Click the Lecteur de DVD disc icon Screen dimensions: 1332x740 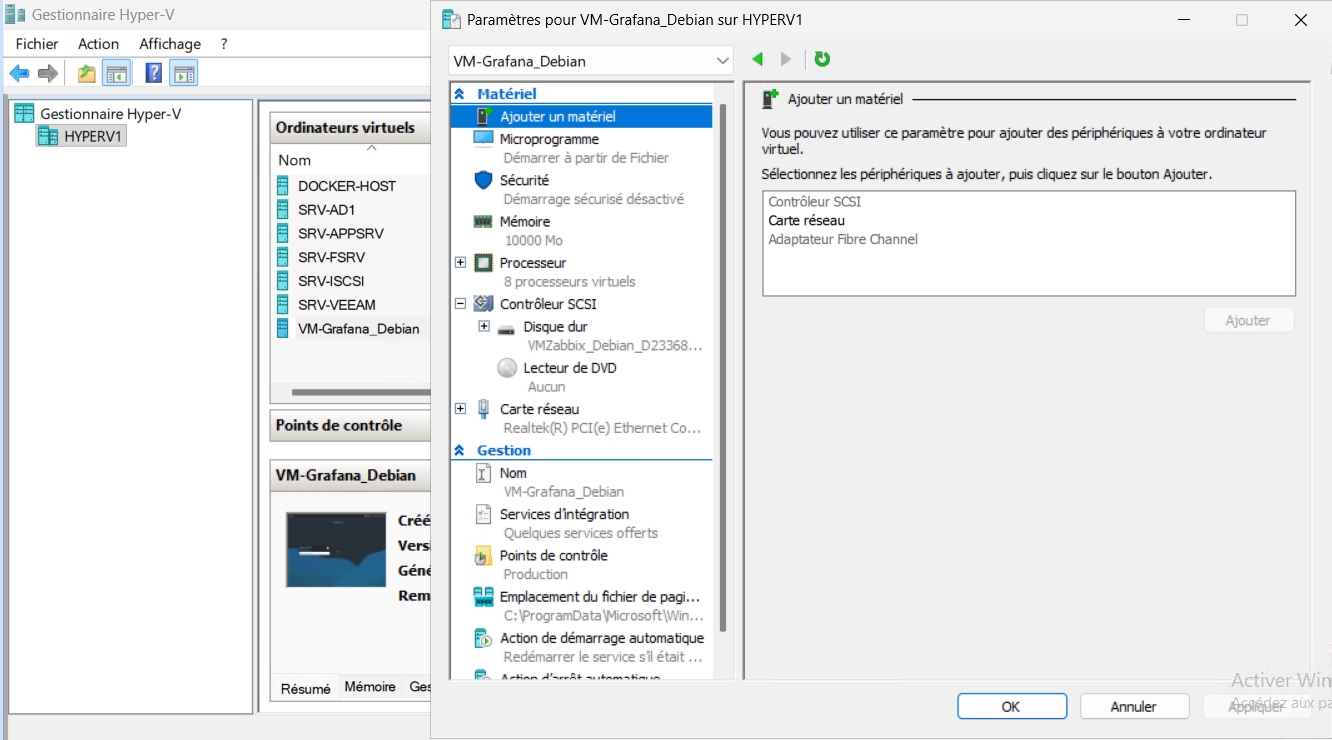click(506, 368)
